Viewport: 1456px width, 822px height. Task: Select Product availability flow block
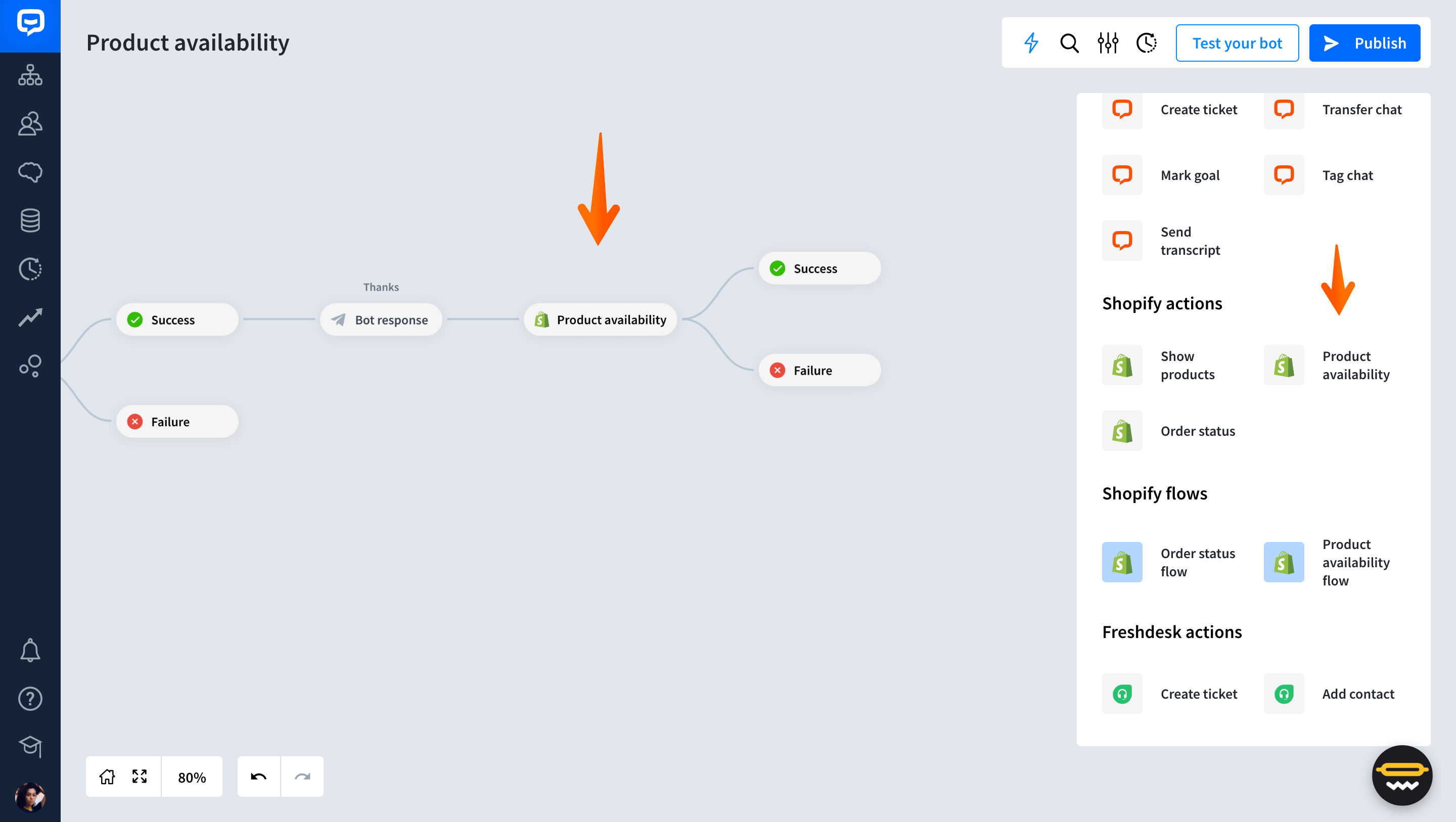point(1327,562)
